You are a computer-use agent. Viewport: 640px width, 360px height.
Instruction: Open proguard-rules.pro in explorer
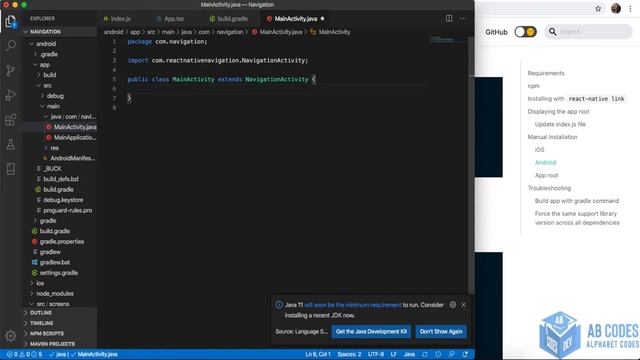pyautogui.click(x=67, y=210)
